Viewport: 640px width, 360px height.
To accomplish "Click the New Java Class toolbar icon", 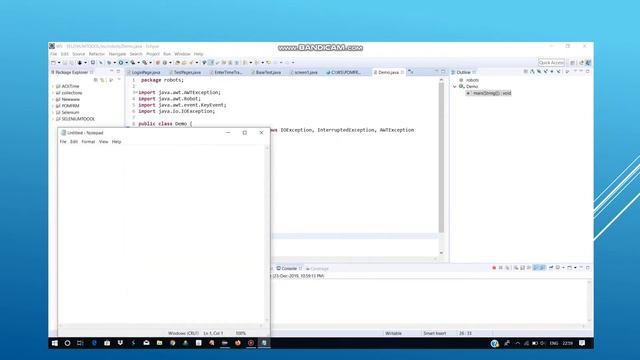I will [x=165, y=62].
